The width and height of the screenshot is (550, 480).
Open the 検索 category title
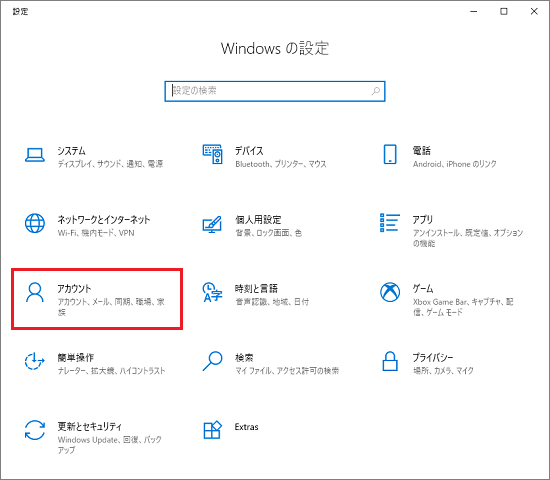[244, 358]
